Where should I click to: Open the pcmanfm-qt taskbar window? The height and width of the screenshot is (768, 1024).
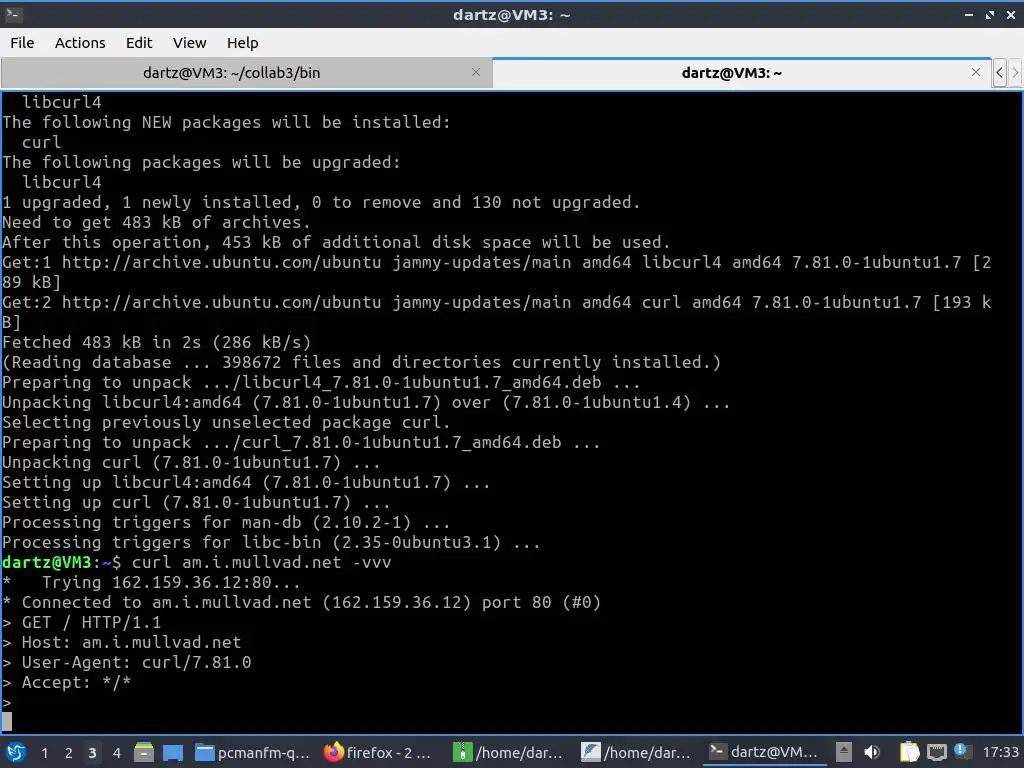(253, 752)
